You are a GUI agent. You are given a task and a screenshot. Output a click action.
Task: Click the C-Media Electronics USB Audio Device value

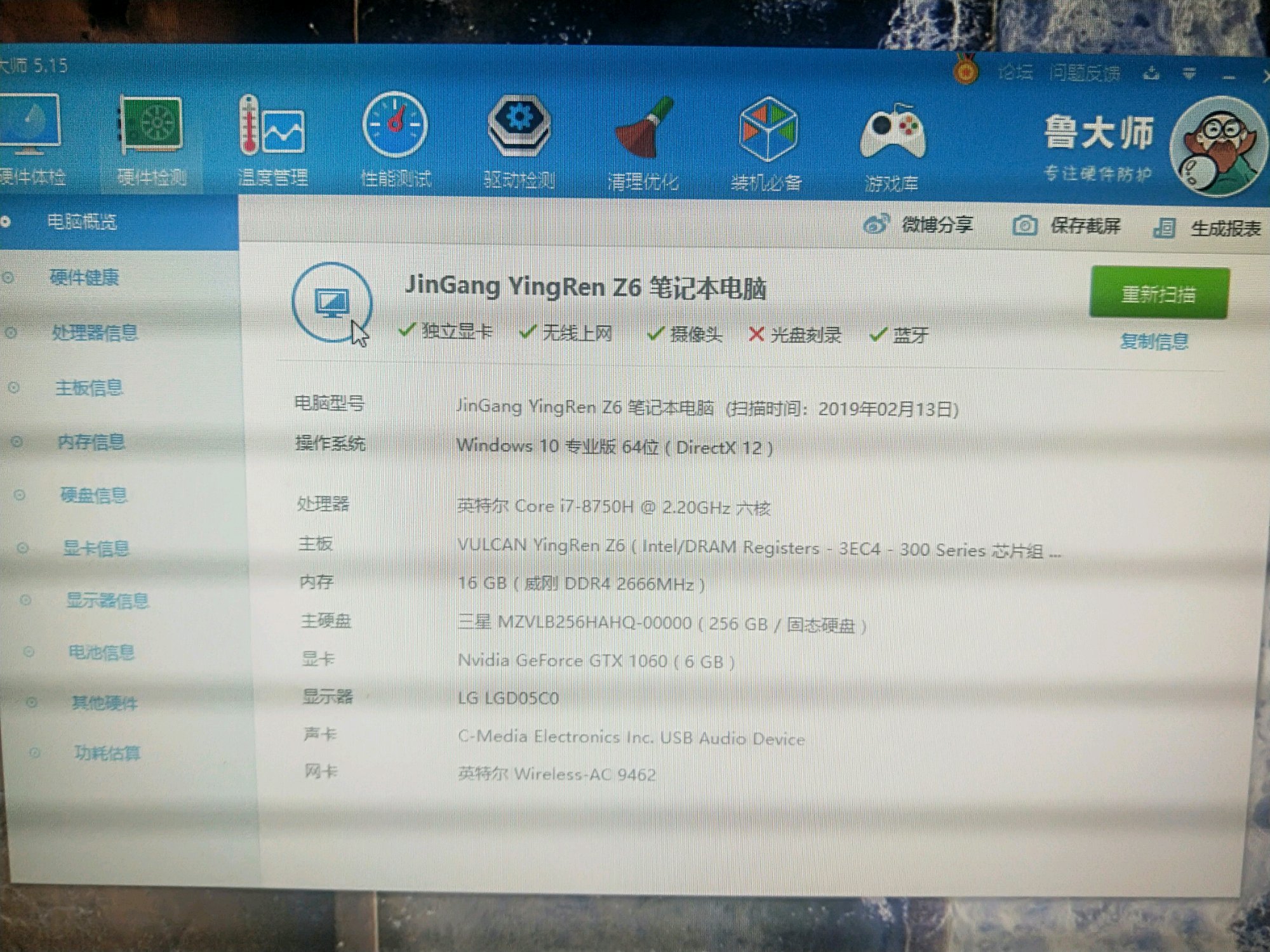(x=631, y=737)
